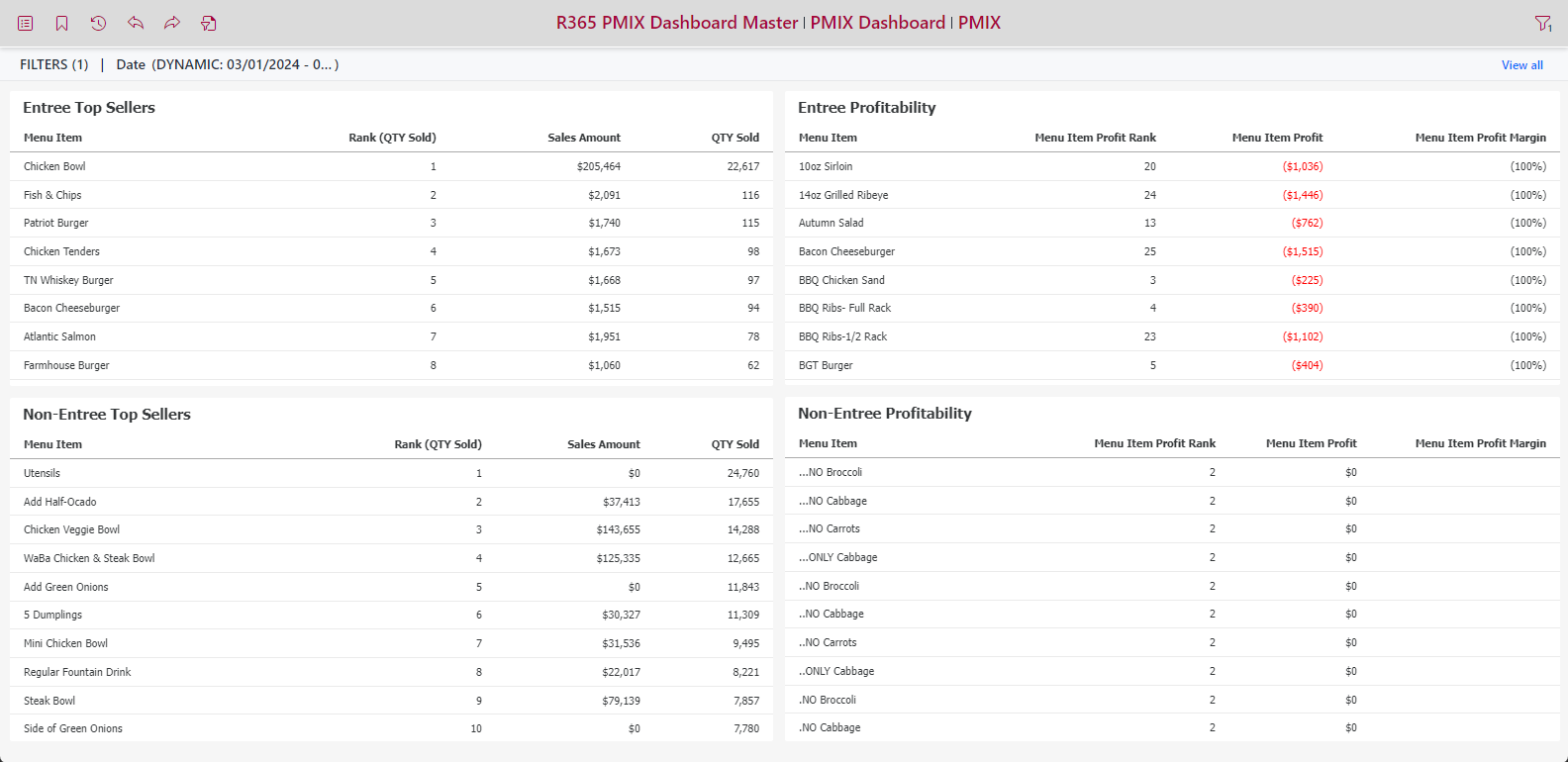Select the BBQ Ribs- Full Rack row

coord(1172,308)
